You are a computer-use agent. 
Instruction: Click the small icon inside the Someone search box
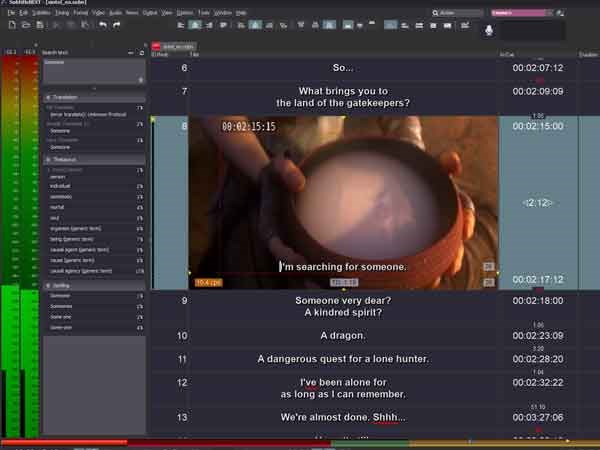click(140, 80)
